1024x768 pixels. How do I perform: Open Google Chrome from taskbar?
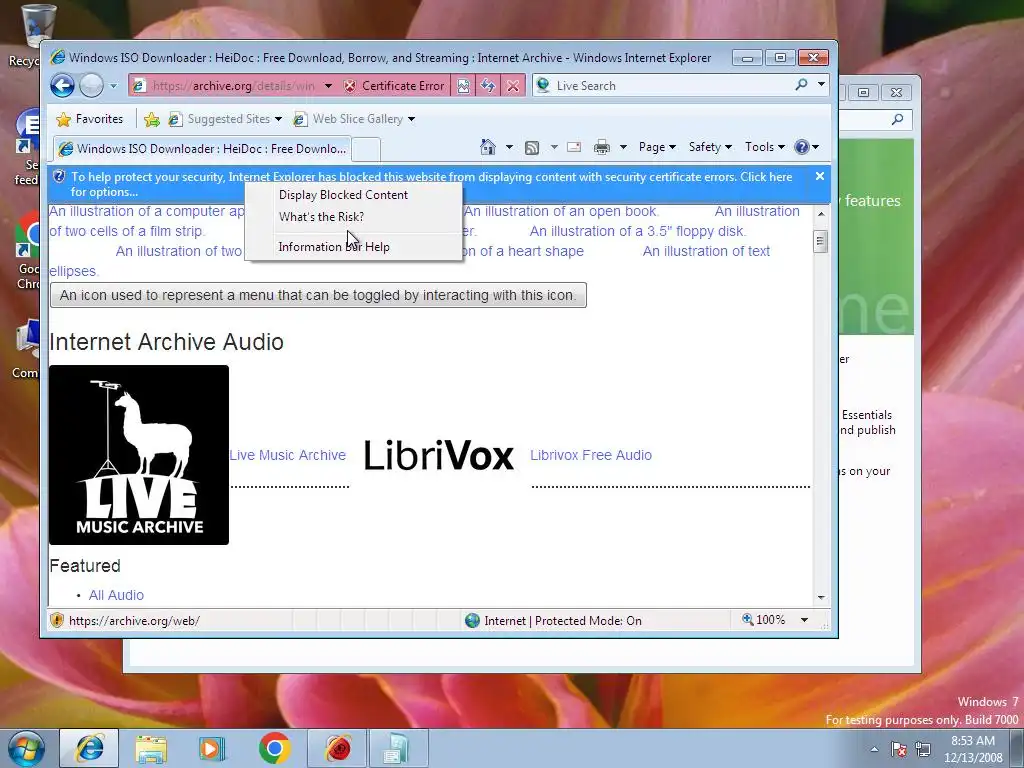pos(274,748)
